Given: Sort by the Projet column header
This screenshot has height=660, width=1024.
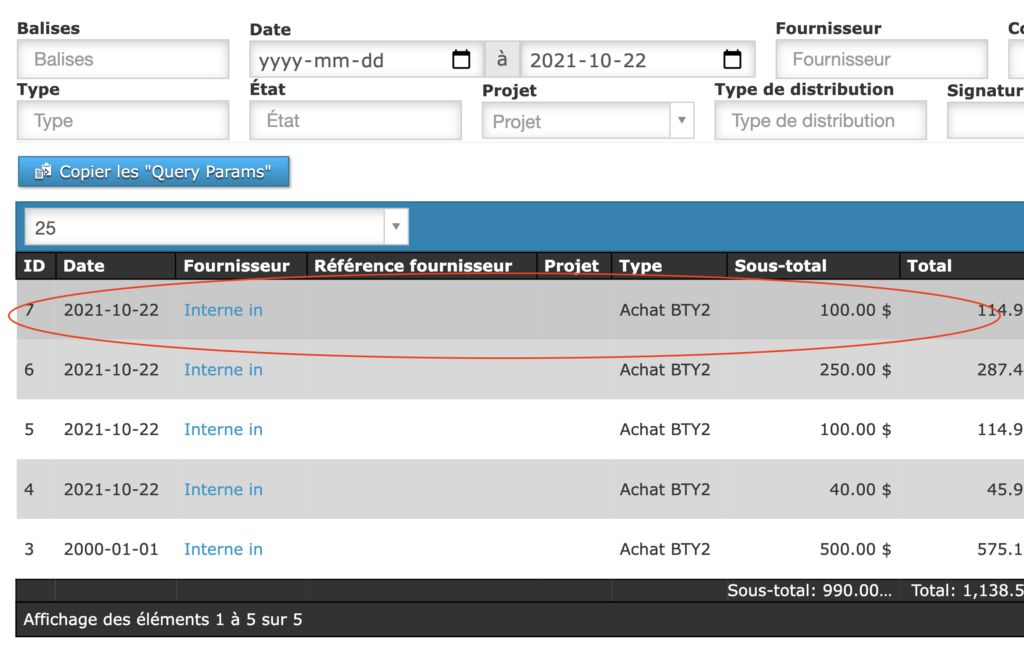Looking at the screenshot, I should pos(571,266).
